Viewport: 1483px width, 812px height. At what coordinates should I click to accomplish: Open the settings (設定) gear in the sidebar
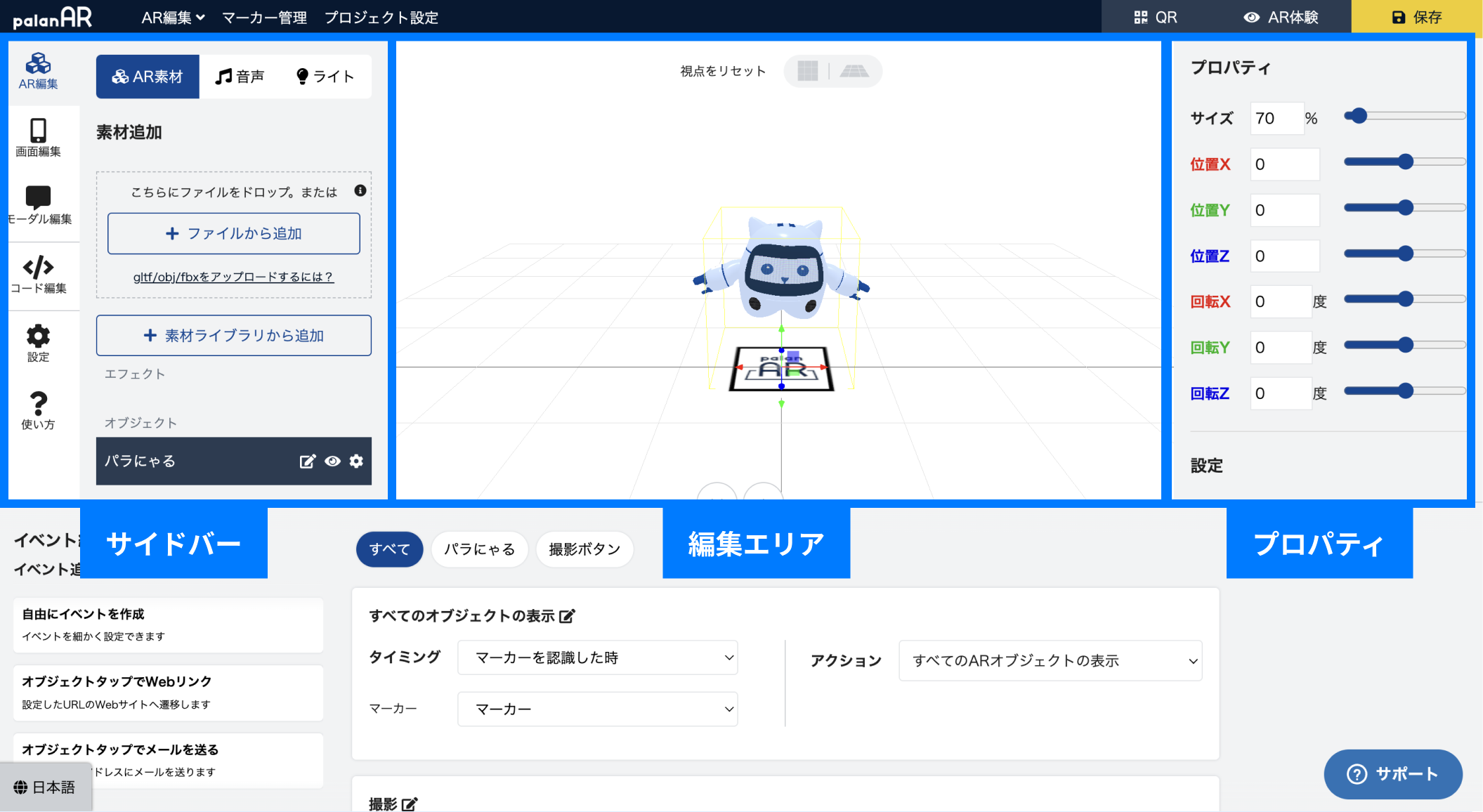38,343
